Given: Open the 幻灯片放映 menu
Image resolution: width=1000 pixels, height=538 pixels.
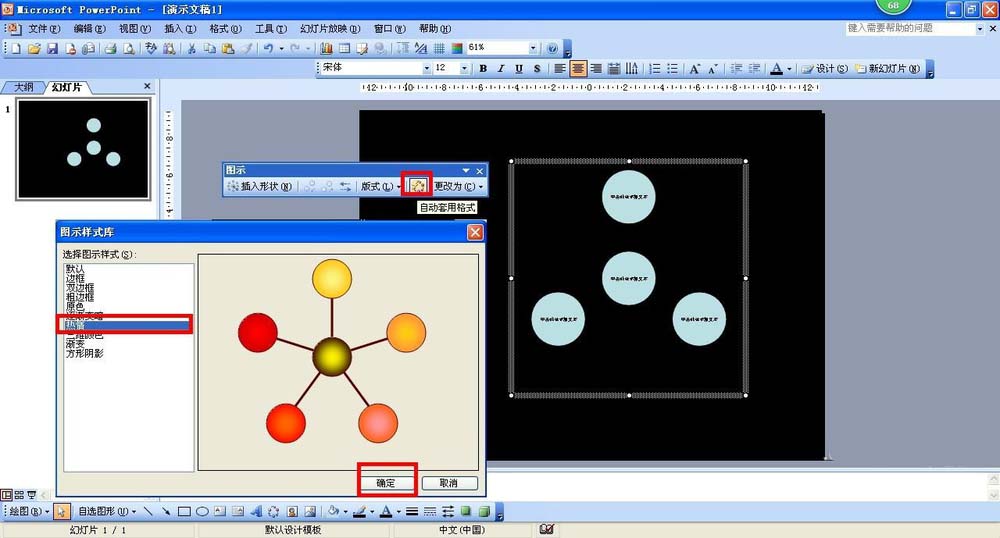Looking at the screenshot, I should point(330,29).
